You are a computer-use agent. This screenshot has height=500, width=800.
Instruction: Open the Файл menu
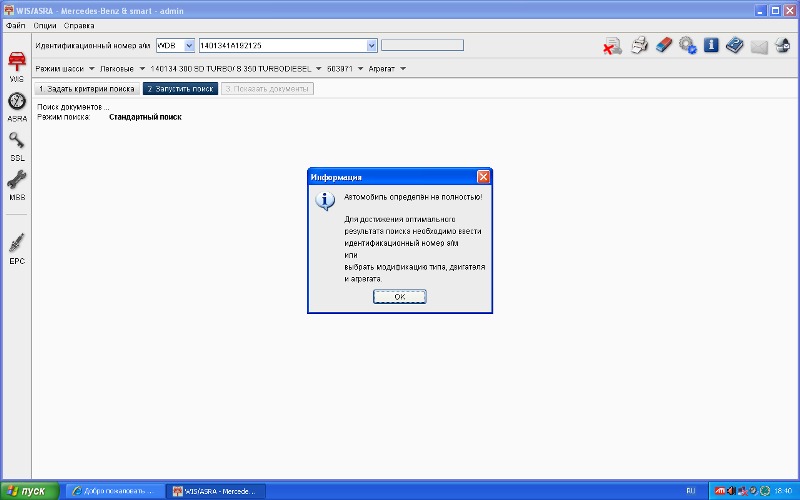click(16, 26)
